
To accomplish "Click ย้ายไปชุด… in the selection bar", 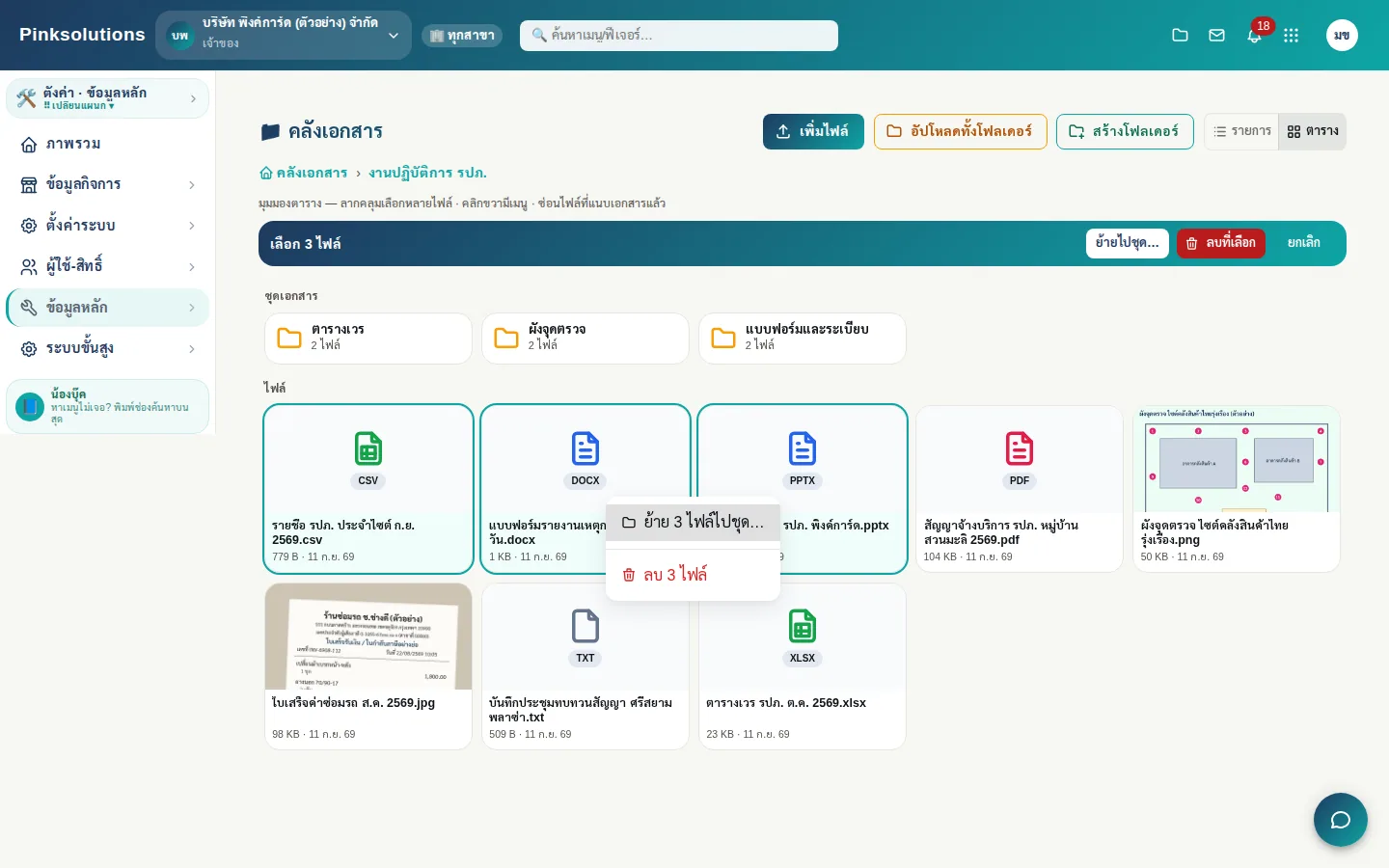I will coord(1127,243).
